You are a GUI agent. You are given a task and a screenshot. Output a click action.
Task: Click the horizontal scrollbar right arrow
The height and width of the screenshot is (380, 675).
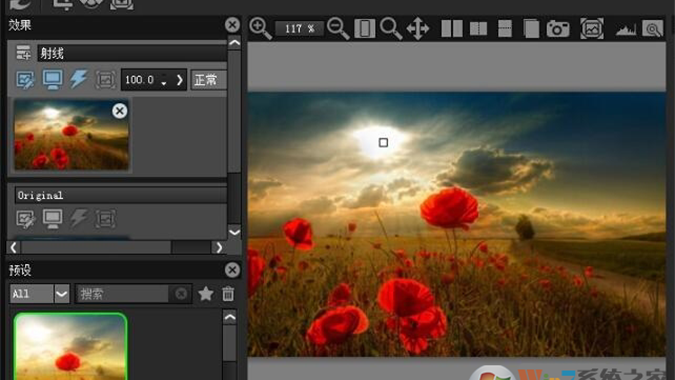pos(219,247)
